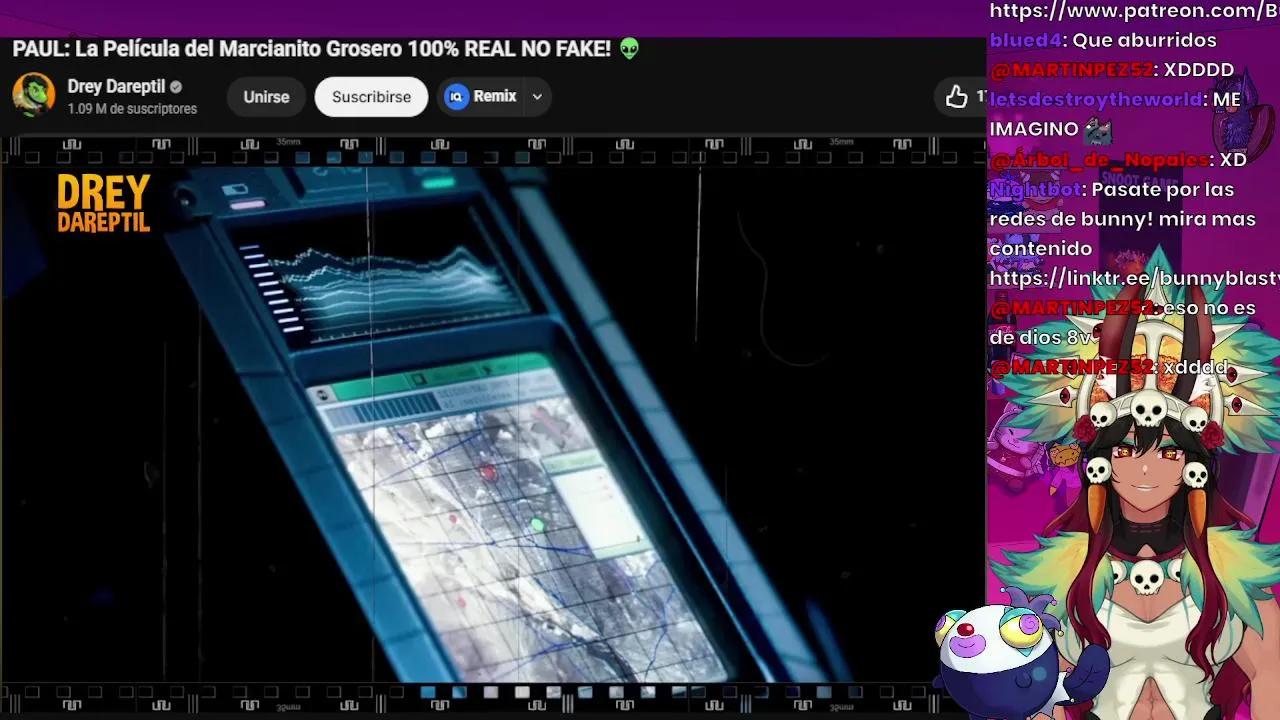Click the '1.09 M de suscriptores' text
The width and height of the screenshot is (1280, 720).
tap(132, 109)
